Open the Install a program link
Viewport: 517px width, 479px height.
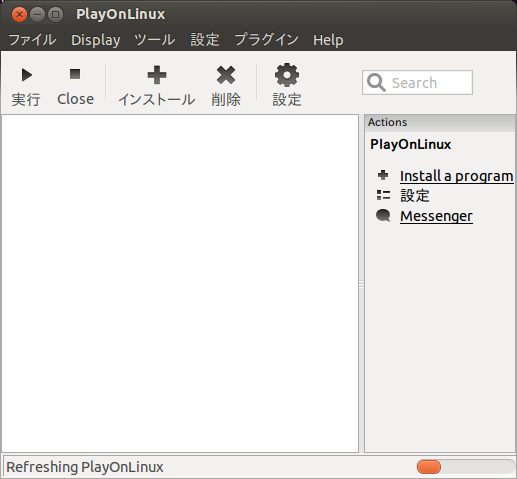[x=456, y=176]
